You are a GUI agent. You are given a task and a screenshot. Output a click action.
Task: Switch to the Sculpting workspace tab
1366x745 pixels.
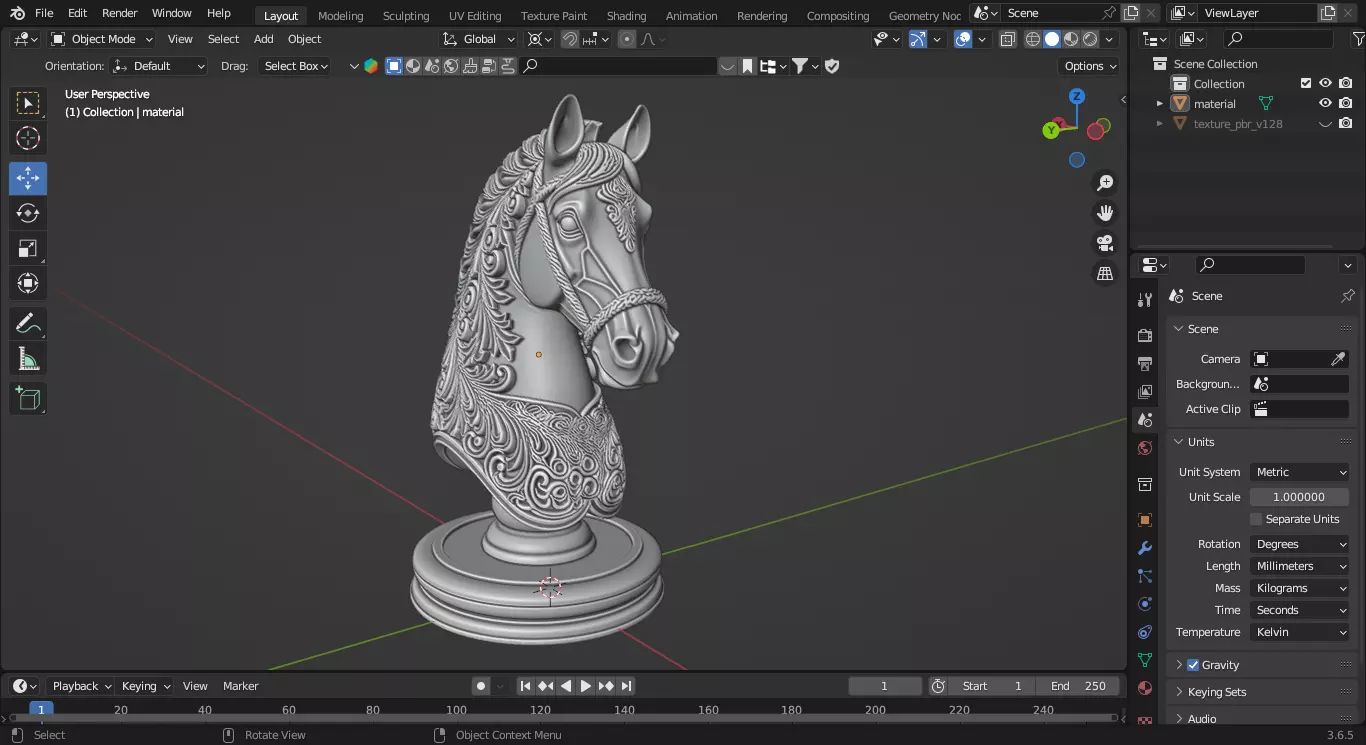[x=406, y=15]
